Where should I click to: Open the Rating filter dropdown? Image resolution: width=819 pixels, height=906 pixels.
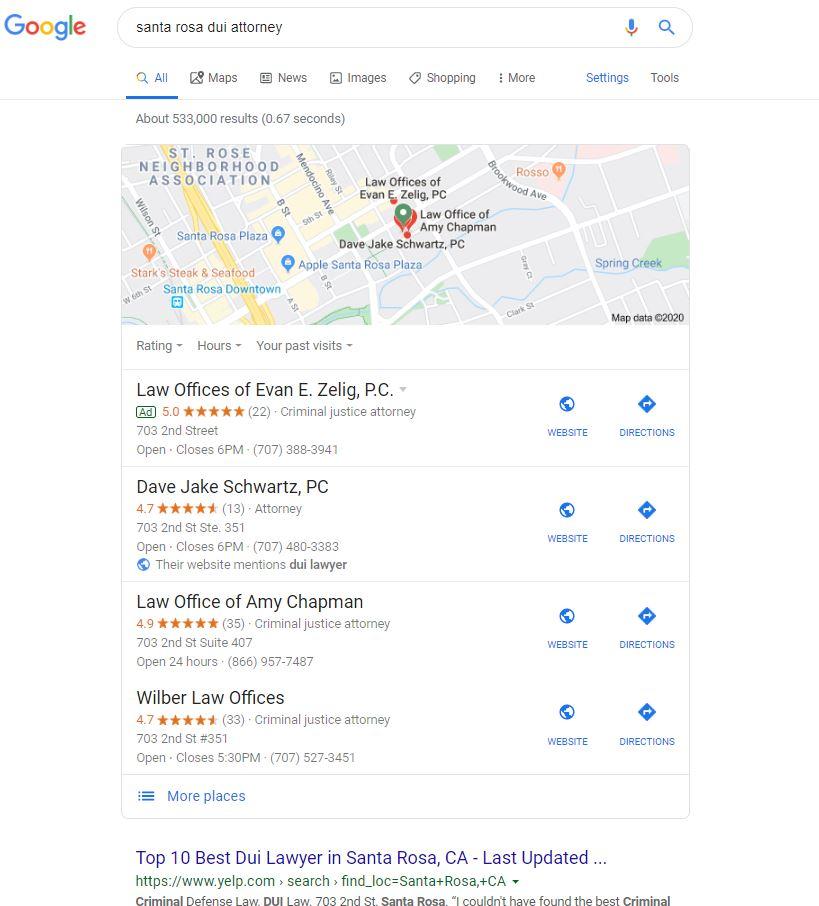[159, 346]
